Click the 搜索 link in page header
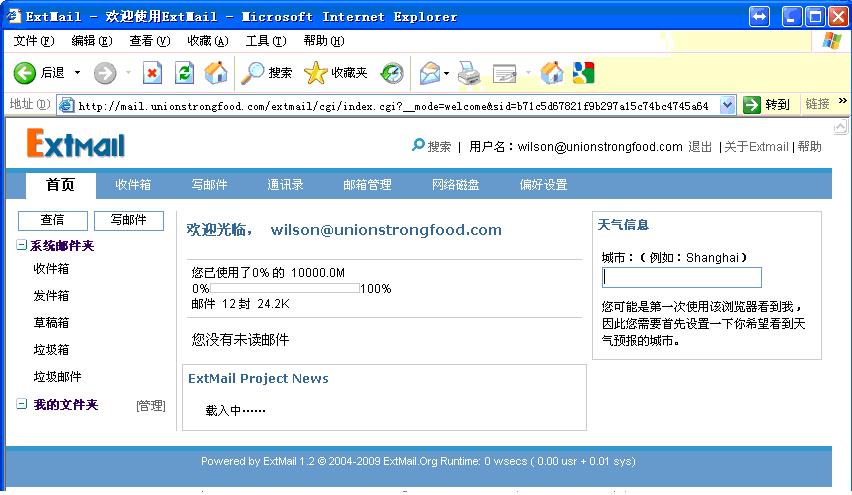Screen dimensions: 852x495 click(439, 147)
